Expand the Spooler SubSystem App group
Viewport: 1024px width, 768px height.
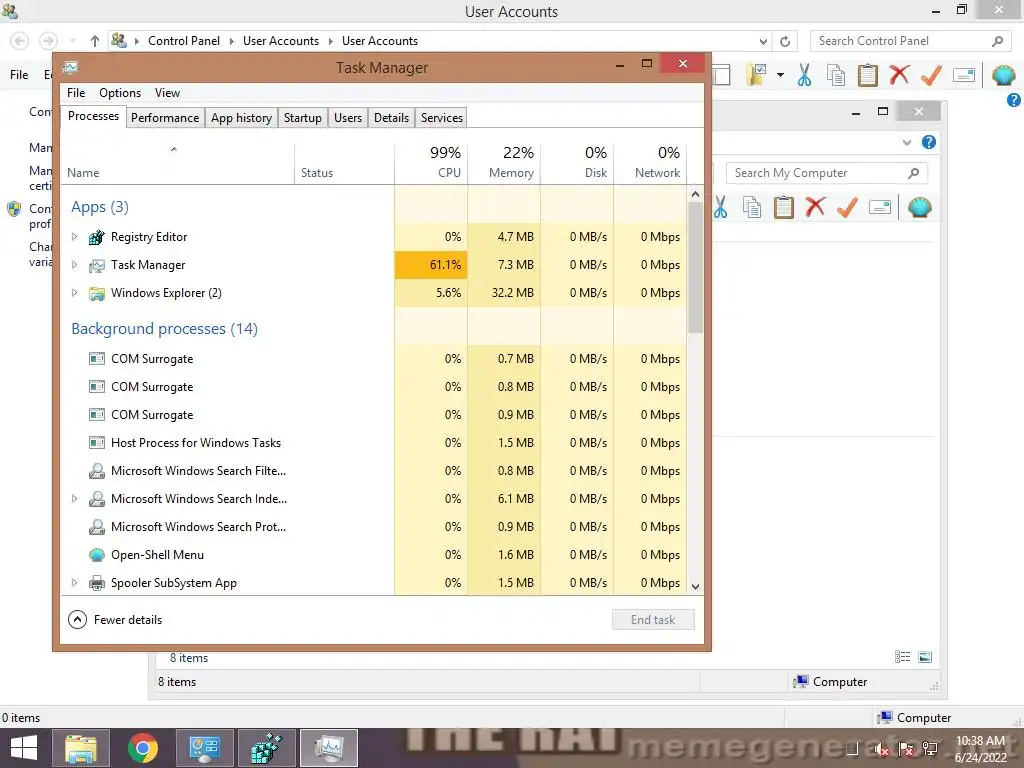click(x=74, y=583)
